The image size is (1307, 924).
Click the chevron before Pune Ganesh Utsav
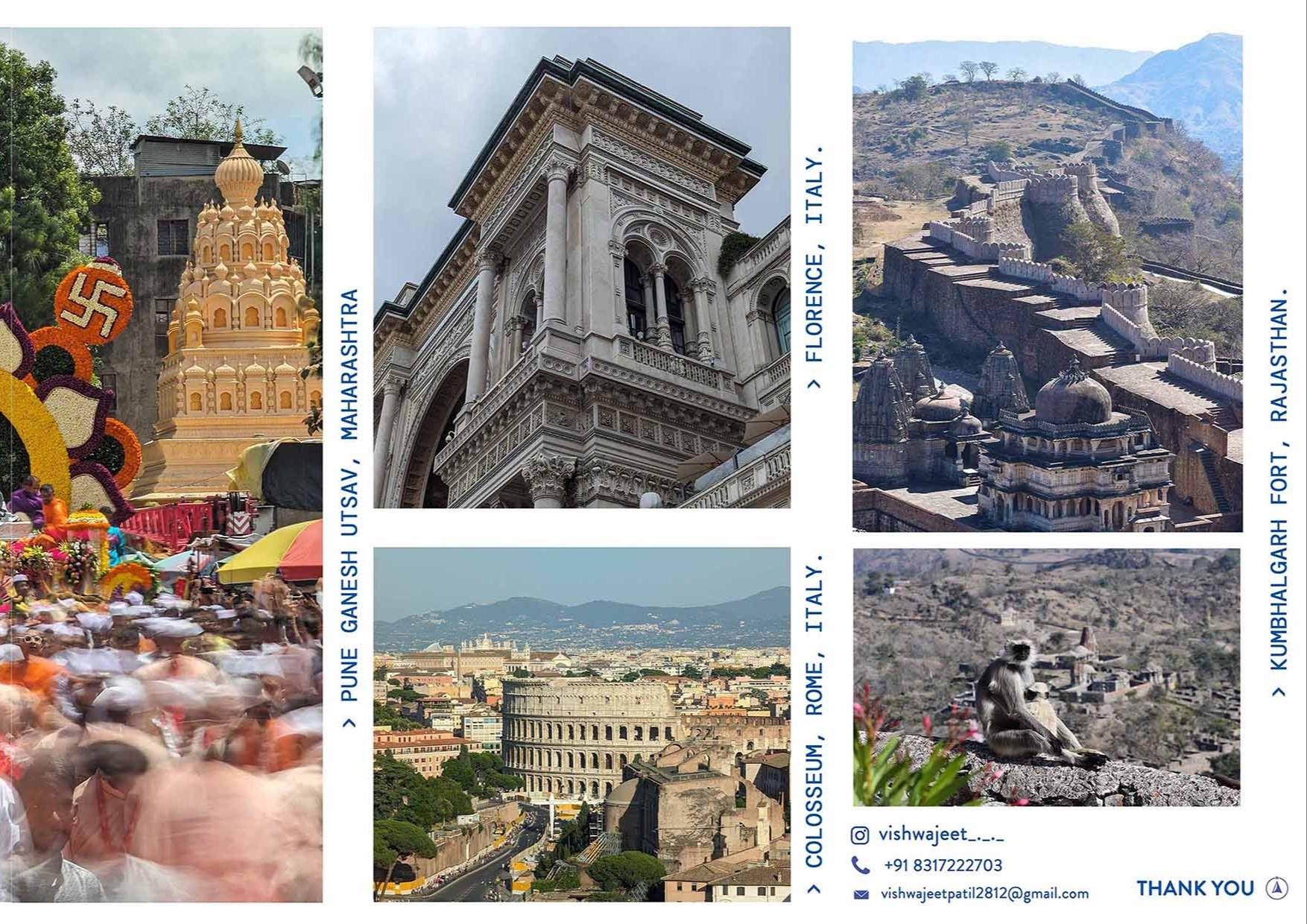[x=348, y=722]
